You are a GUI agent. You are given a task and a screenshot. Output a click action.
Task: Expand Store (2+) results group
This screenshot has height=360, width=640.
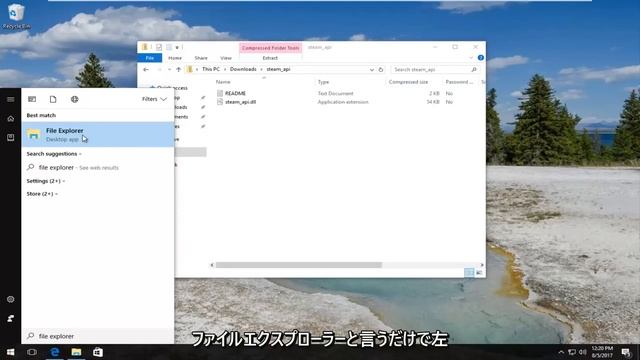tap(42, 194)
